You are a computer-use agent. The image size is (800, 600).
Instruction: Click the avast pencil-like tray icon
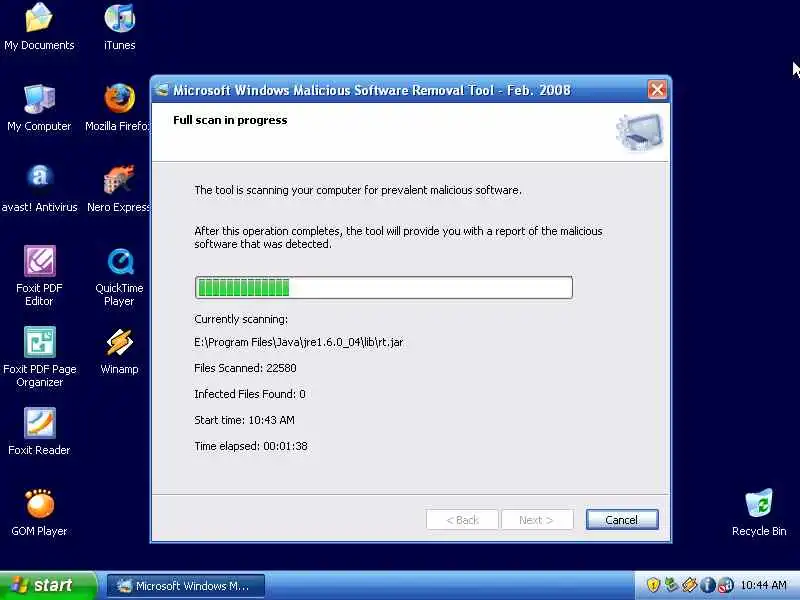pos(689,585)
